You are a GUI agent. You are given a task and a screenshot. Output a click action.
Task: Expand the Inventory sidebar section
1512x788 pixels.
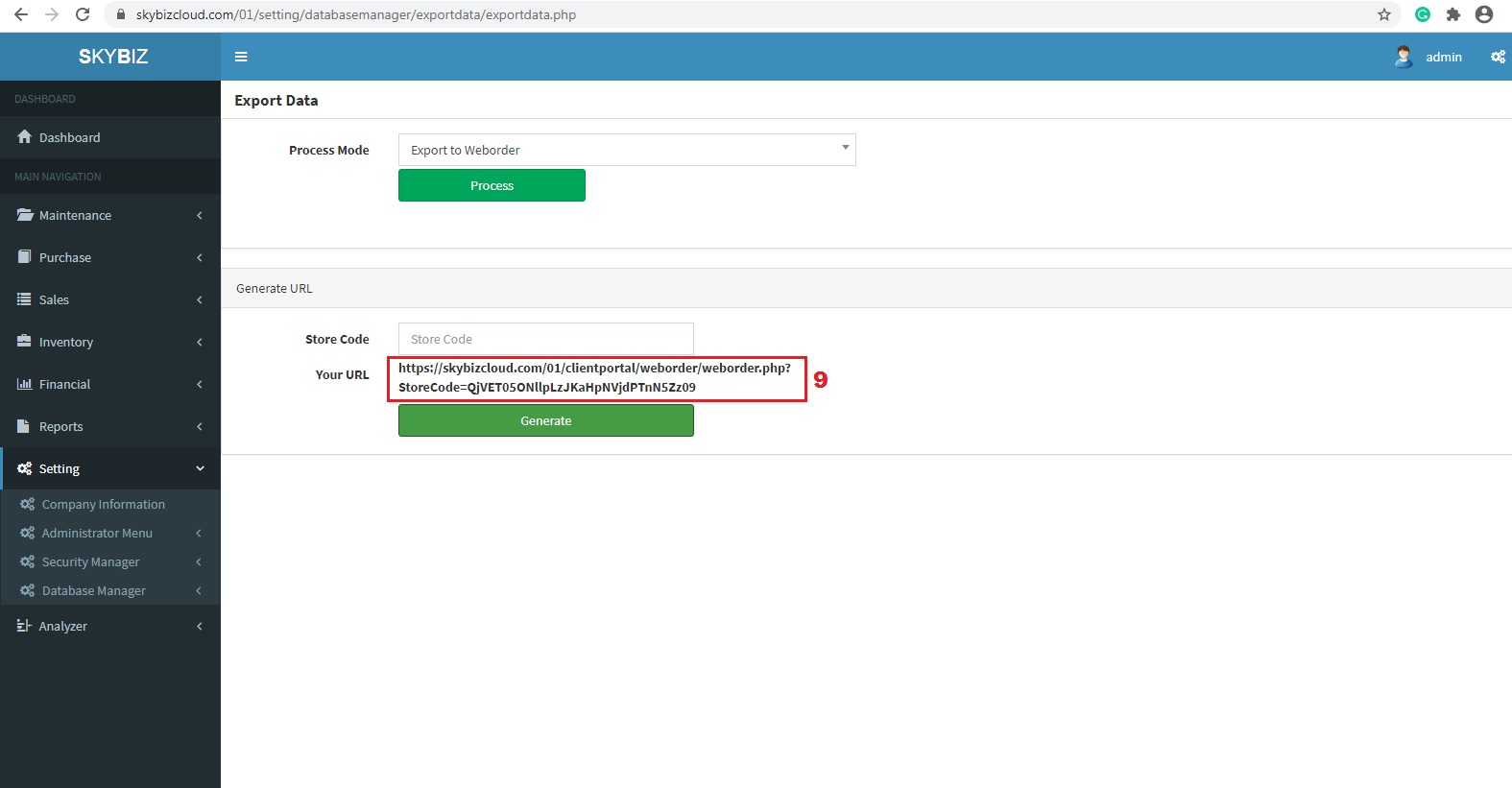(109, 342)
